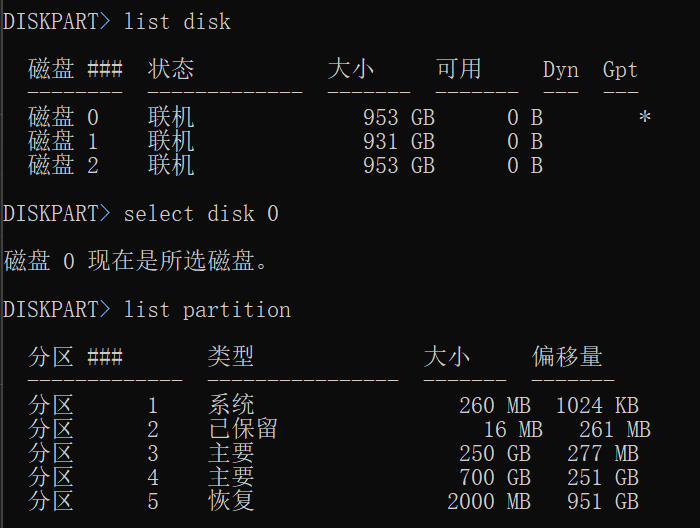Click the Dyn column header
This screenshot has width=700, height=528.
tap(560, 69)
